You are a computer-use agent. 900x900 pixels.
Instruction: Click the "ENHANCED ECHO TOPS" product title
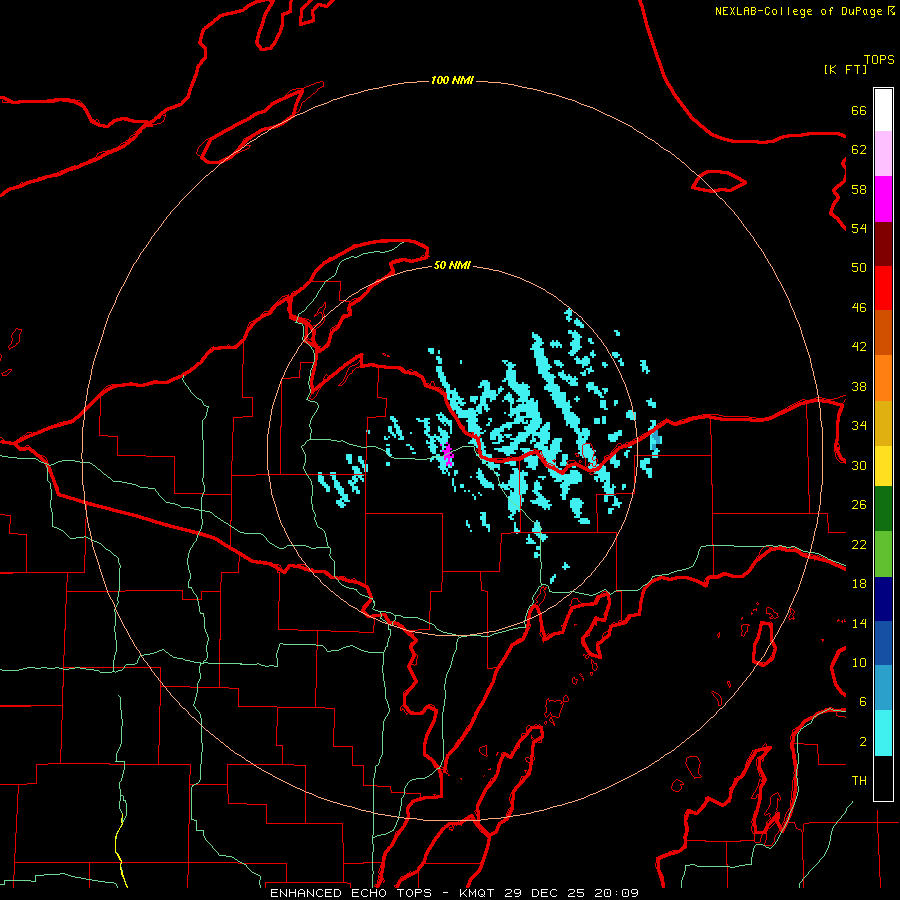350,893
